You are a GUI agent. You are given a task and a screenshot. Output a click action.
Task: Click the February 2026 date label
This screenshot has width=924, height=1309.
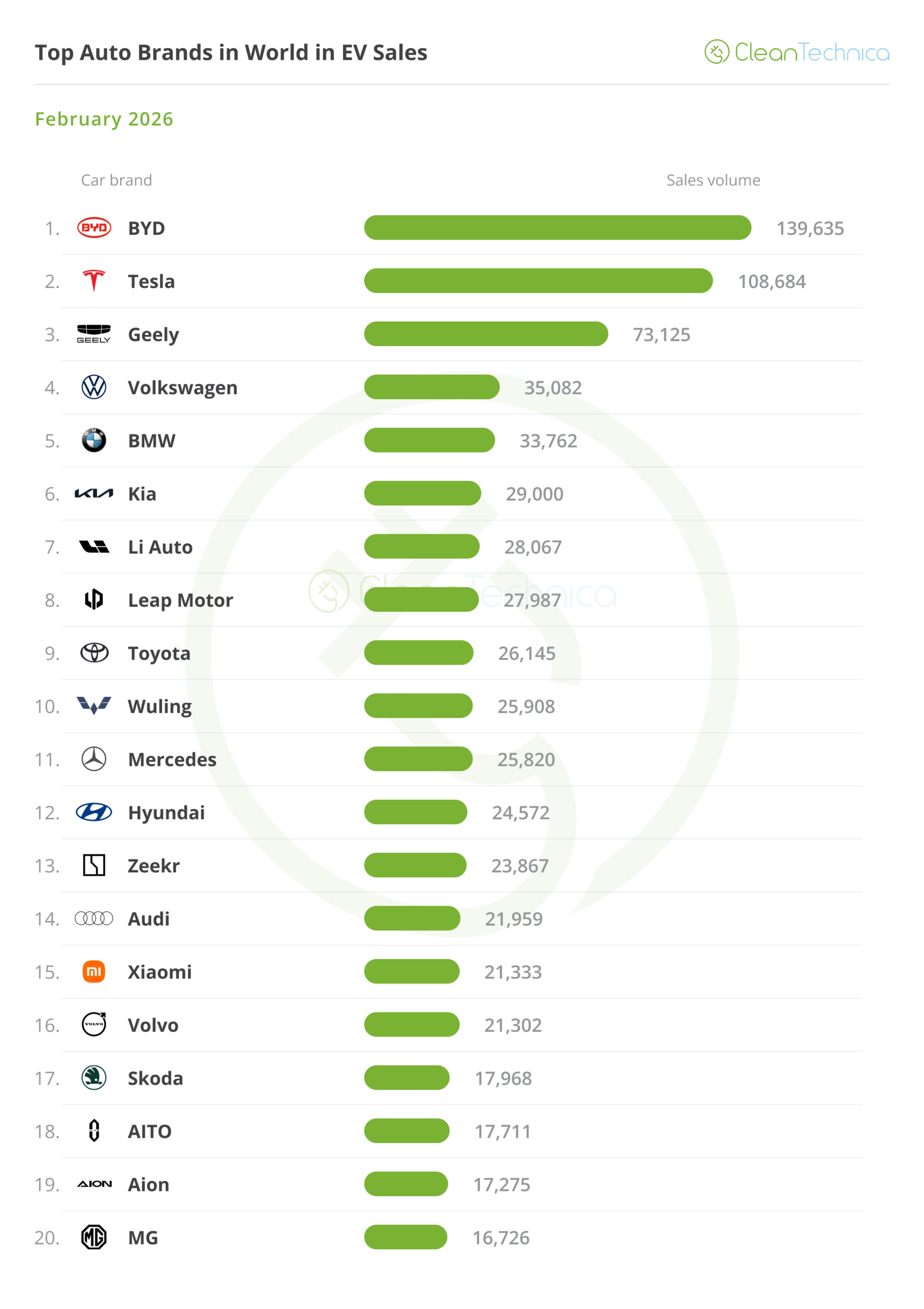click(x=104, y=119)
